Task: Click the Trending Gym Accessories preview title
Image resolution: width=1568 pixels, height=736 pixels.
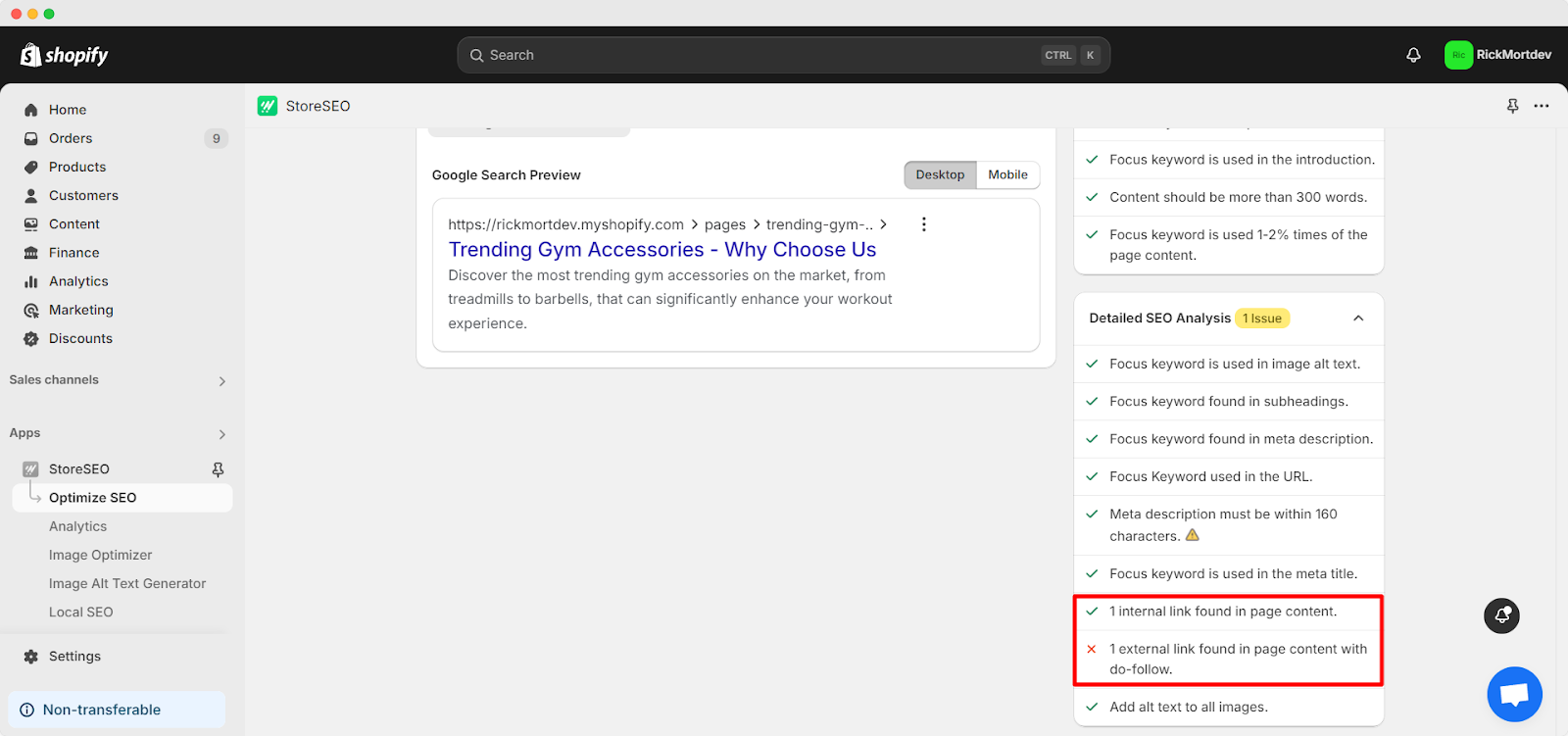Action: coord(662,250)
